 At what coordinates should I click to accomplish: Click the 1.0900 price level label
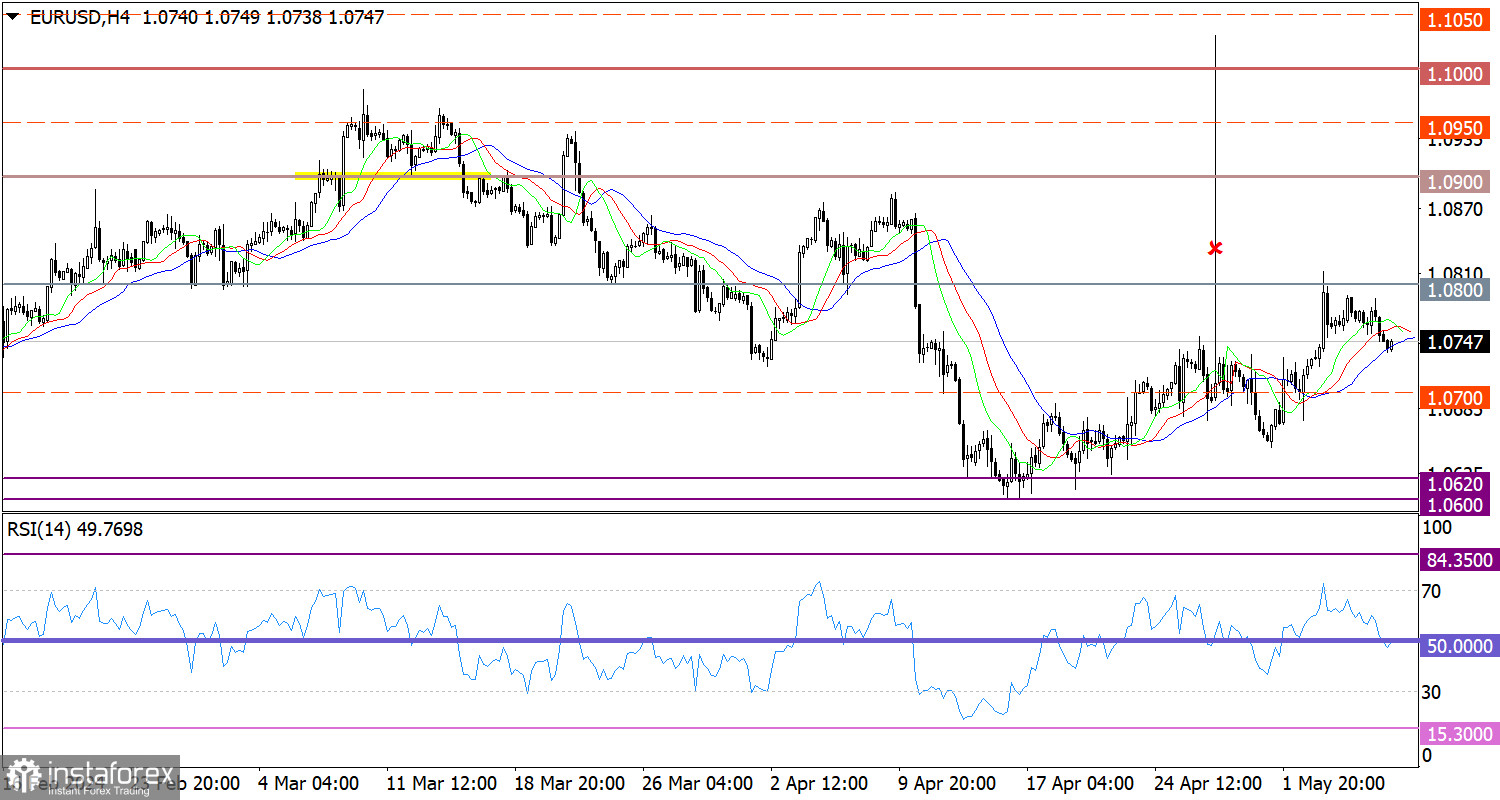1453,182
